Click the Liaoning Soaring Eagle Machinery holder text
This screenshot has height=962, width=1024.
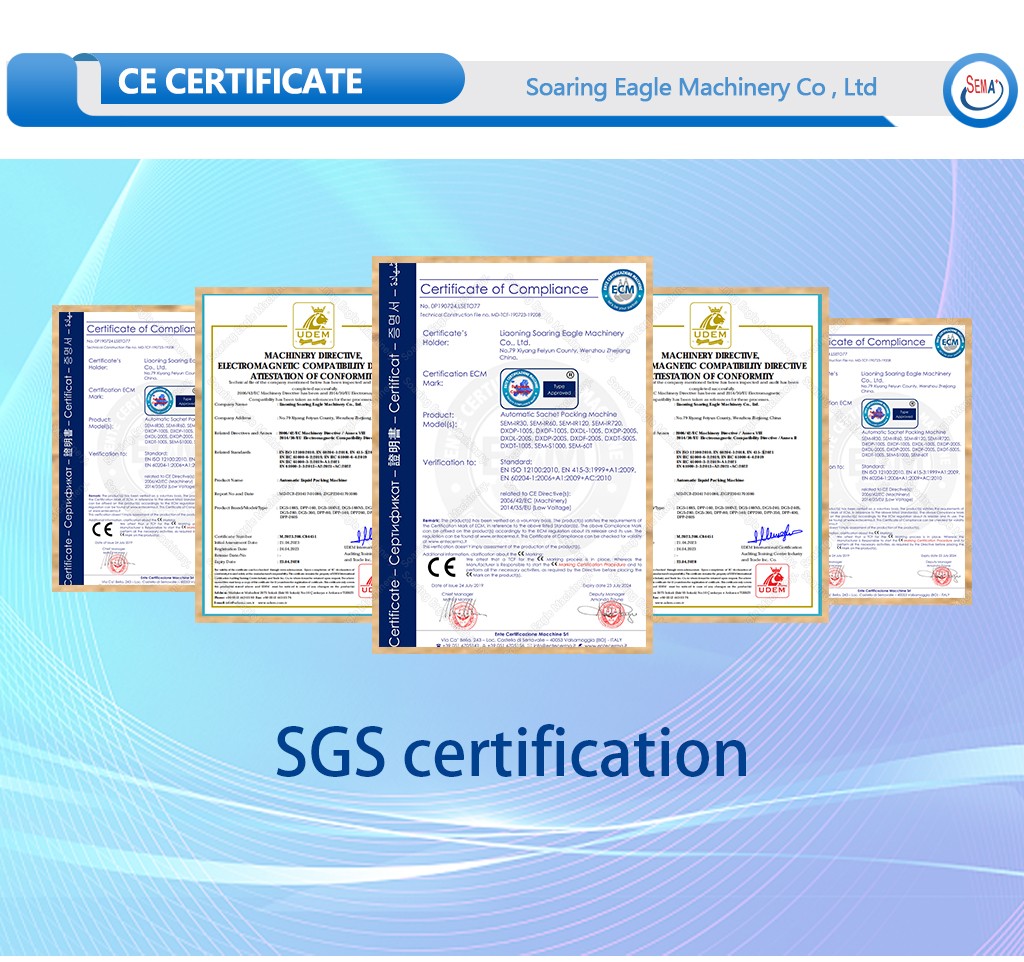coord(562,337)
